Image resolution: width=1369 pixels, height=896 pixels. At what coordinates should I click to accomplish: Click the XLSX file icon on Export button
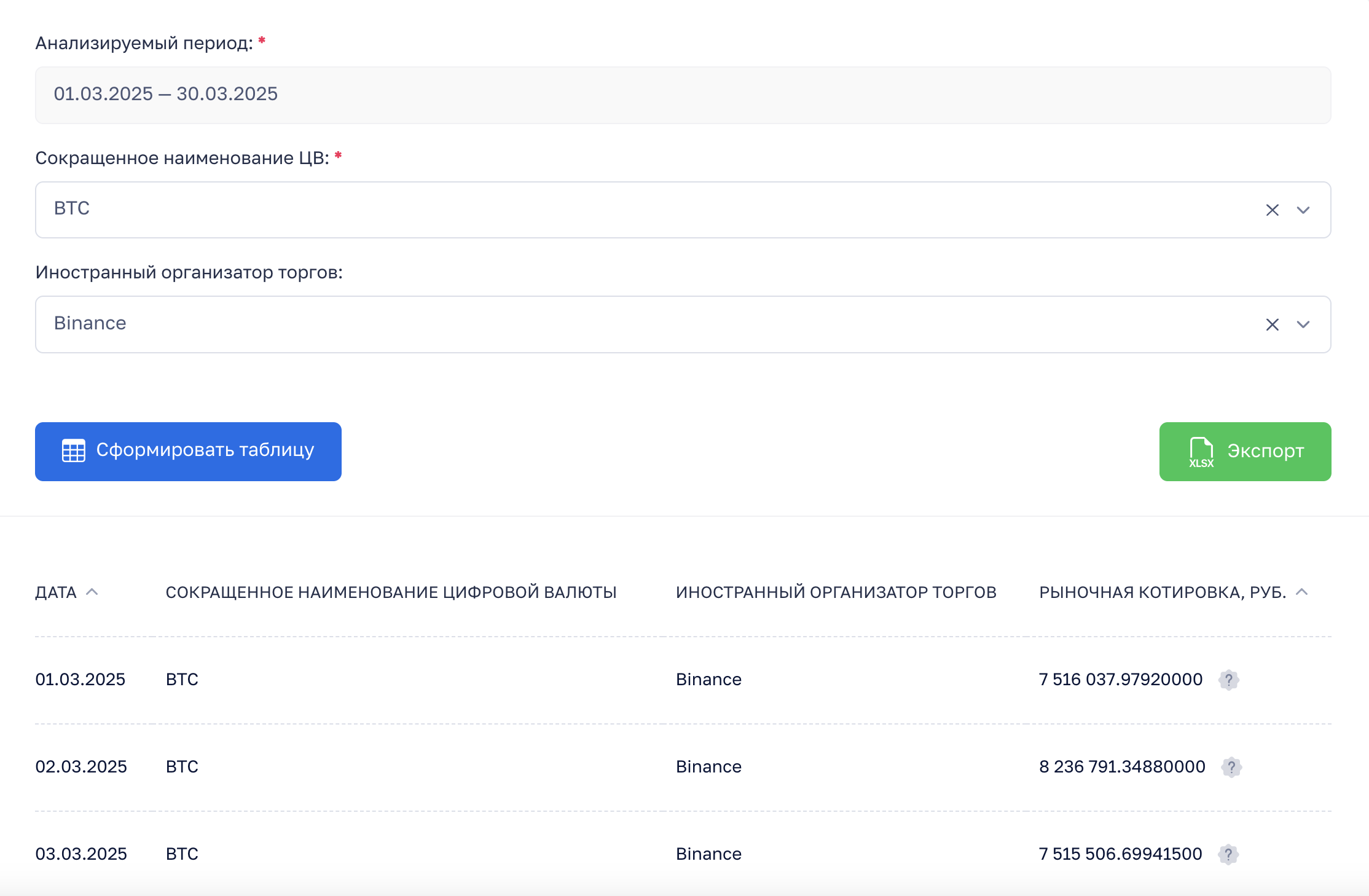pyautogui.click(x=1201, y=452)
